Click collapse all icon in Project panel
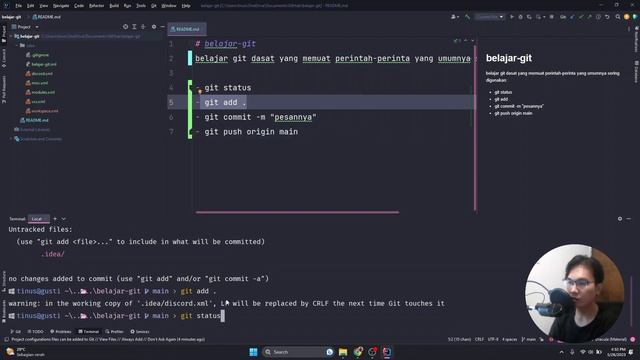Screen dimensions: 640x360 coord(143,27)
